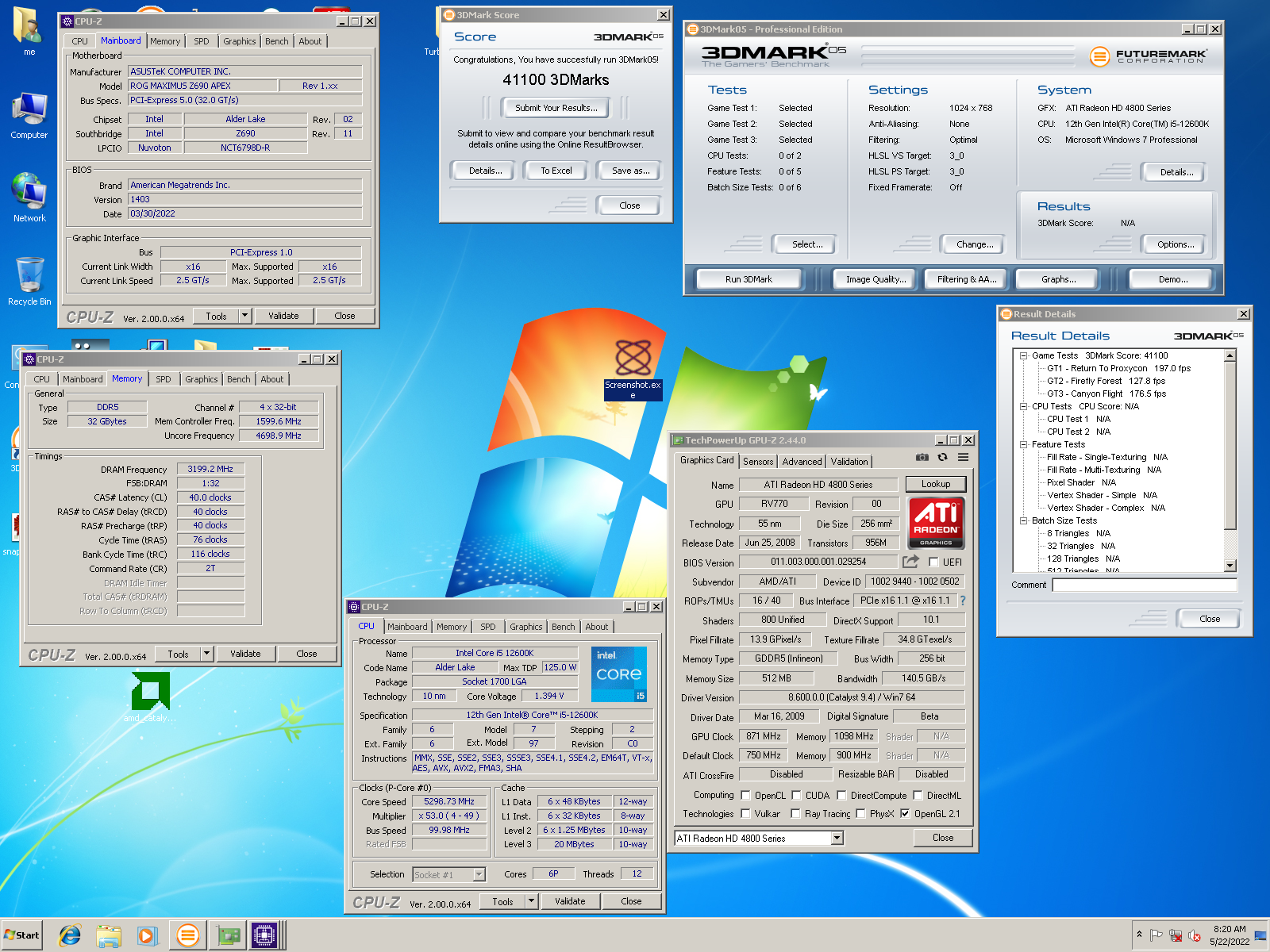1270x952 pixels.
Task: Click the ATI Radeon logo in GPU-Z
Action: click(936, 523)
